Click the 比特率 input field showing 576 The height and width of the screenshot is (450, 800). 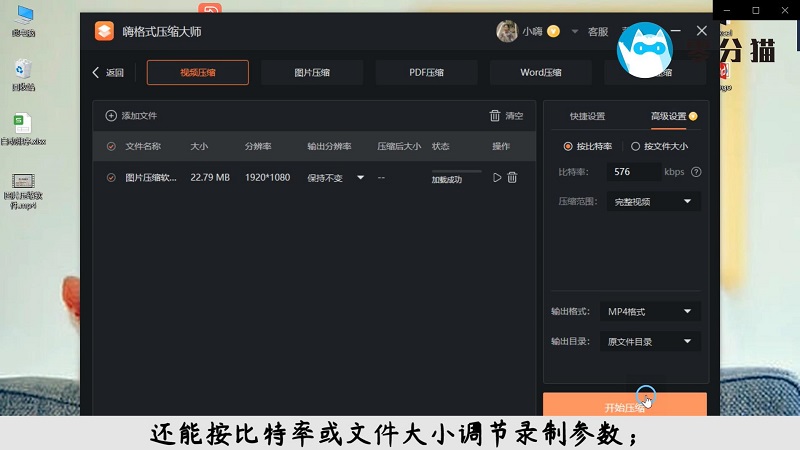[630, 172]
